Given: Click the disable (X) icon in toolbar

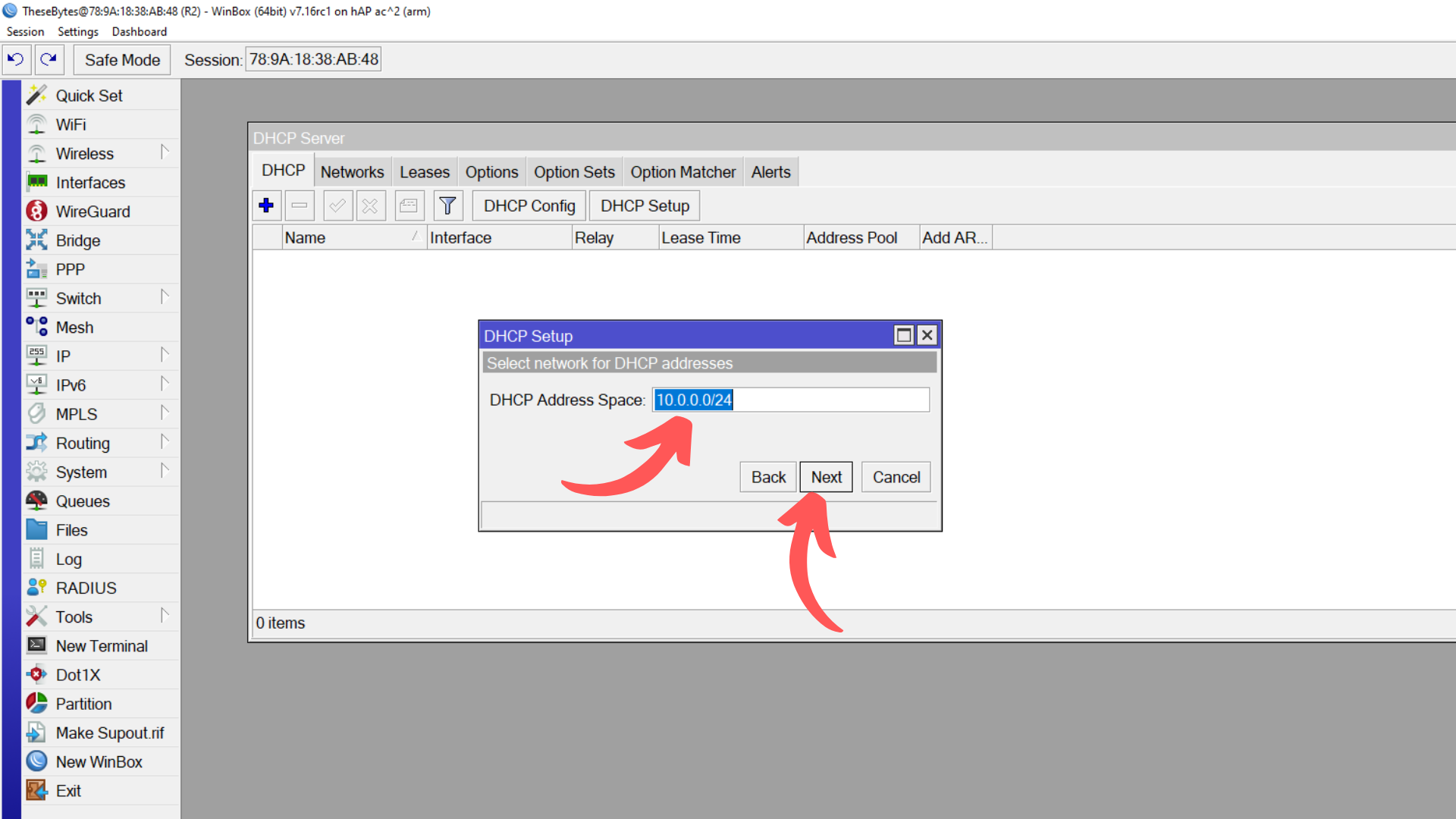Looking at the screenshot, I should point(371,205).
